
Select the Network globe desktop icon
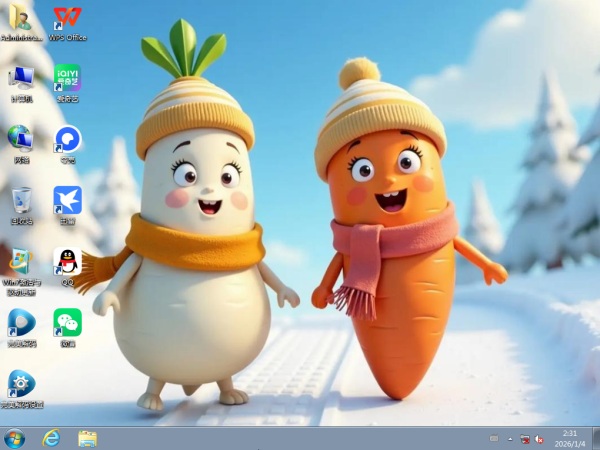[x=21, y=139]
